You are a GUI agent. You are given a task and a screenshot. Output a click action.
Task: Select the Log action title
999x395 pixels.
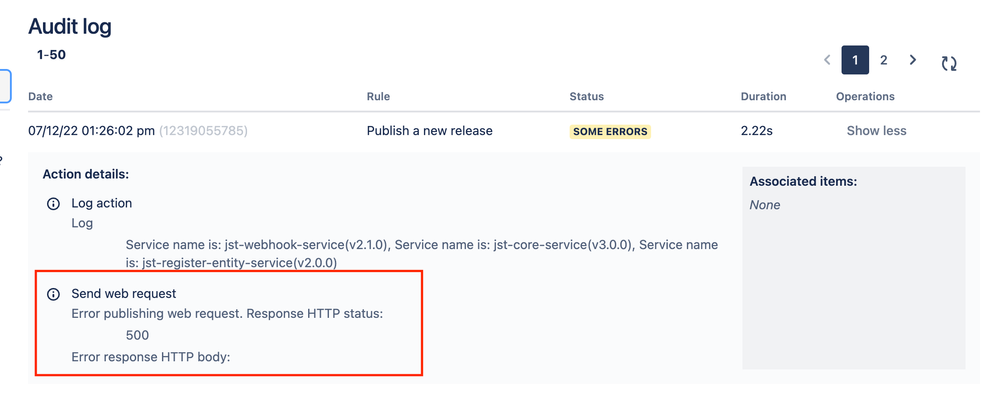102,204
